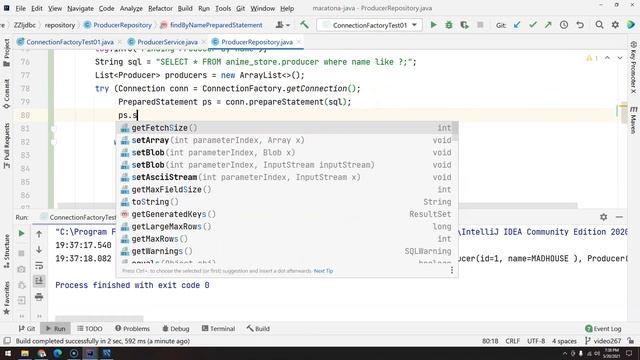This screenshot has width=640, height=360.
Task: Open the Debug tool window
Action: pos(176,329)
